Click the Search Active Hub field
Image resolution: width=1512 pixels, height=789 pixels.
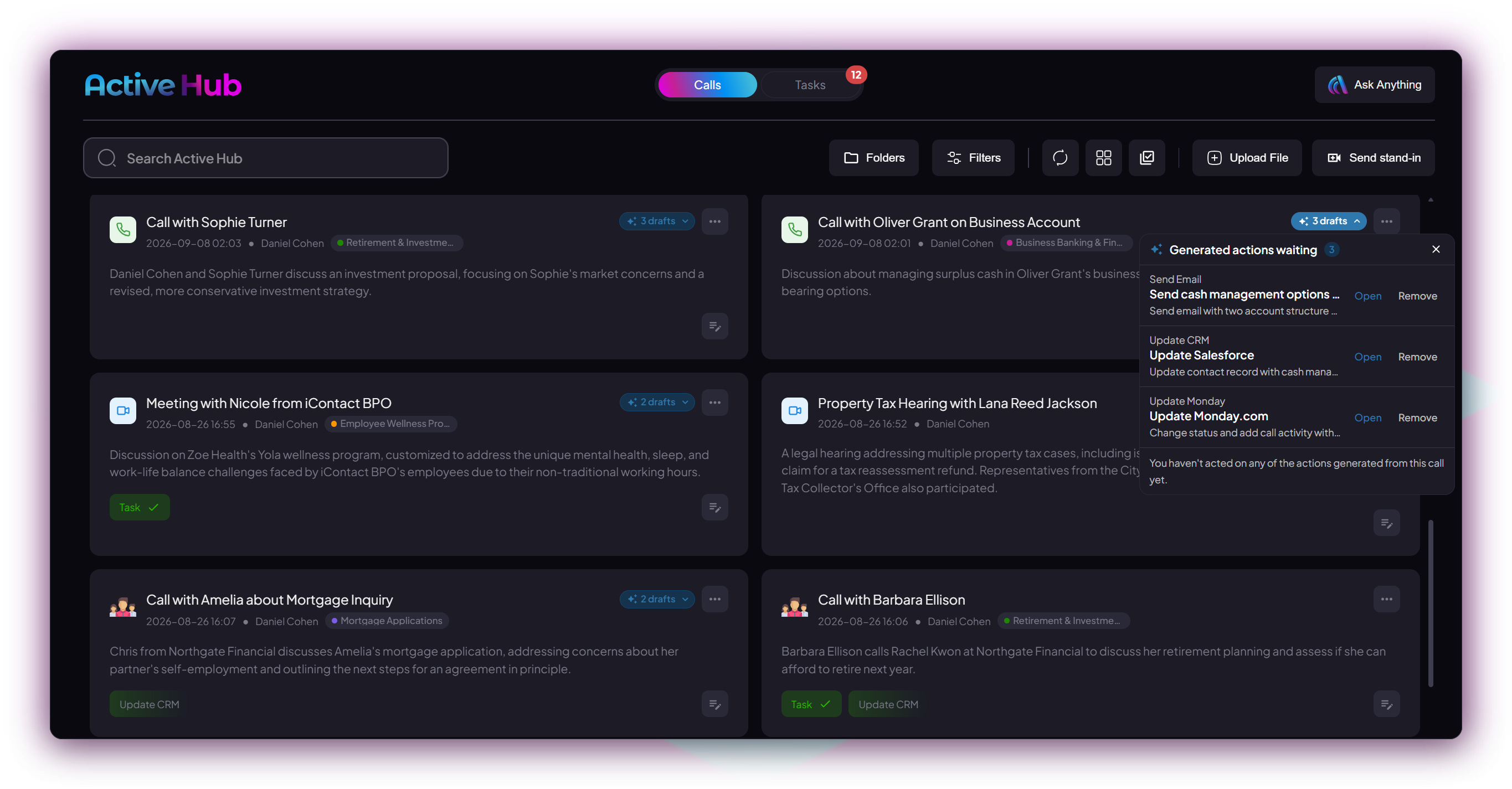(265, 158)
